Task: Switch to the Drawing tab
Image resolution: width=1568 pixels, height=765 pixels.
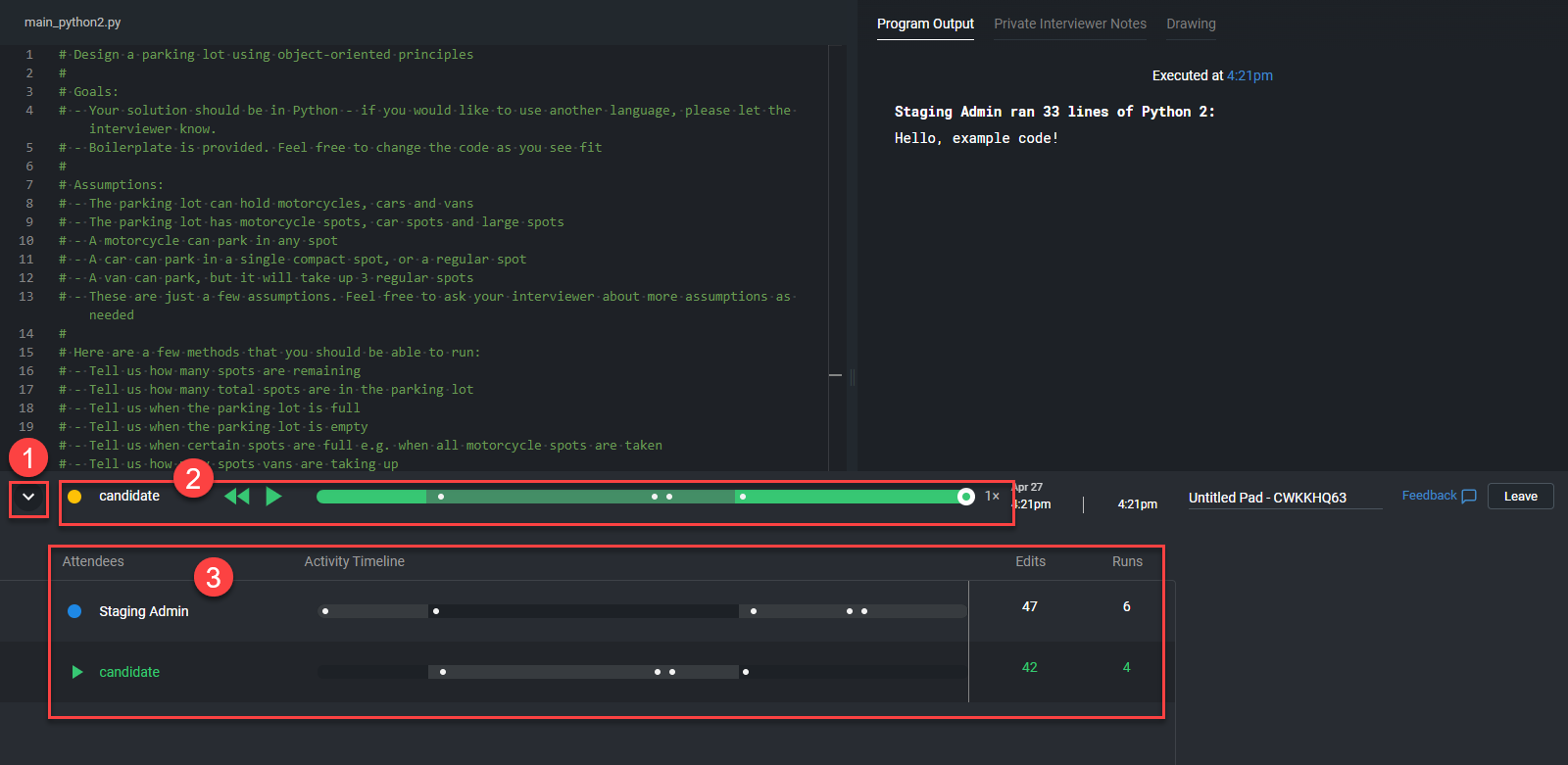Action: (x=1191, y=24)
